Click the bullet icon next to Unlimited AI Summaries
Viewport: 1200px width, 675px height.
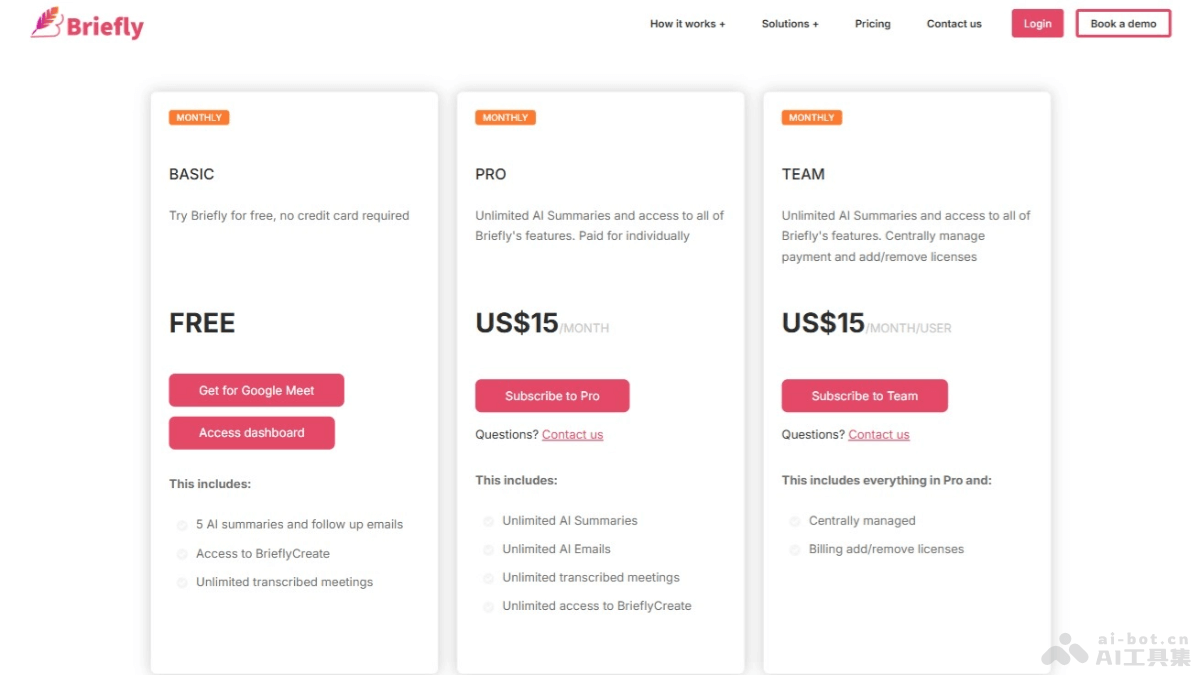[x=488, y=521]
